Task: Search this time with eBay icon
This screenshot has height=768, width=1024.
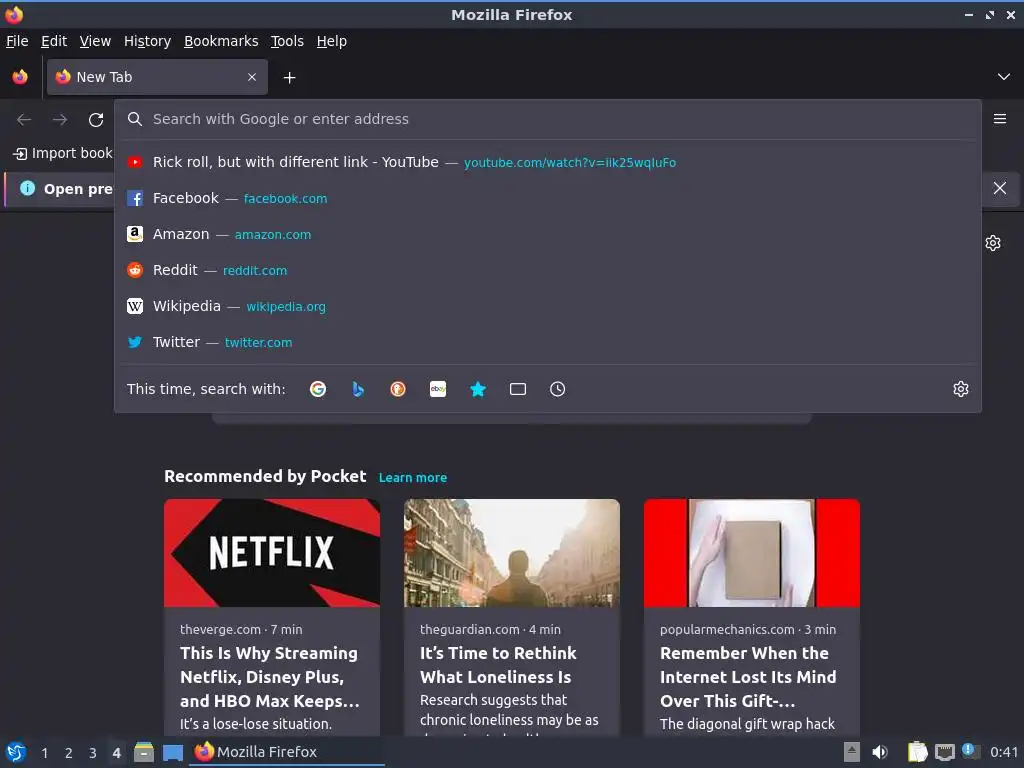Action: coord(438,389)
